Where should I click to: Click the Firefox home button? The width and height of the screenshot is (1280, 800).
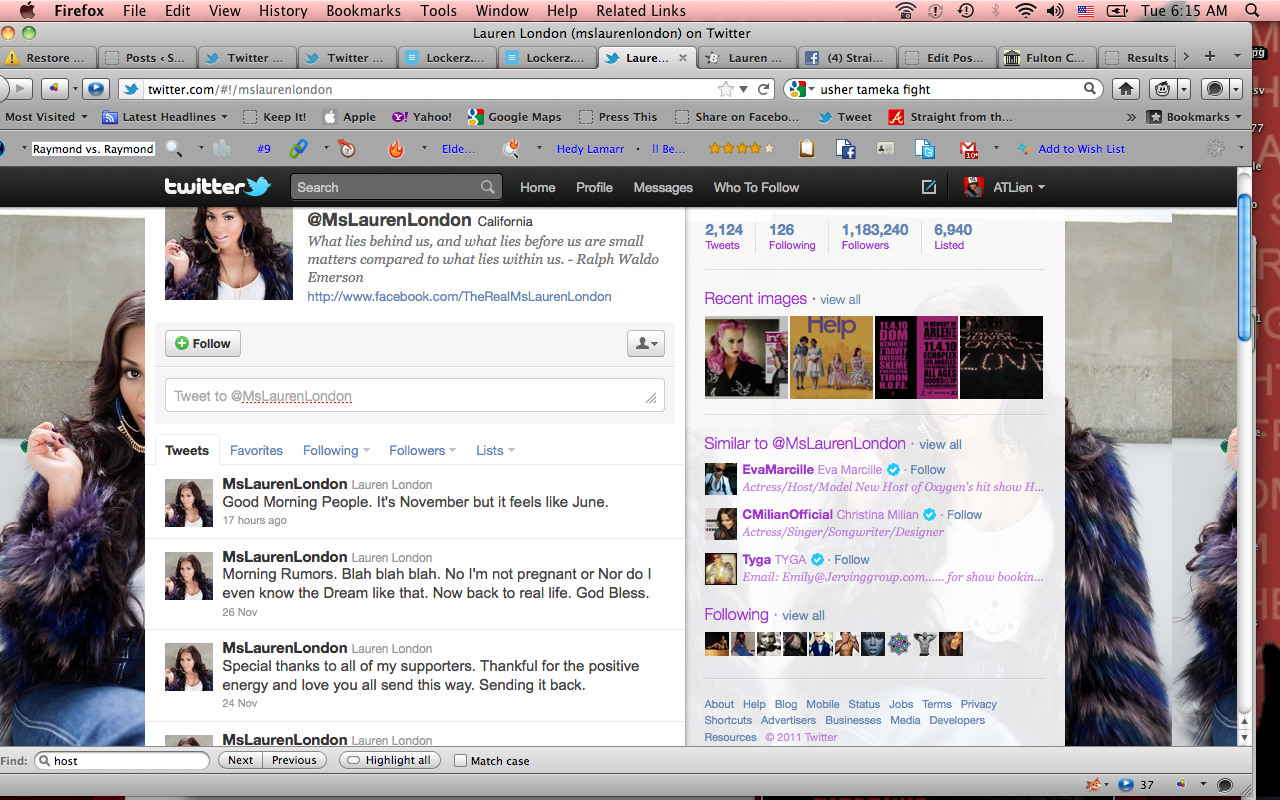(x=1126, y=89)
